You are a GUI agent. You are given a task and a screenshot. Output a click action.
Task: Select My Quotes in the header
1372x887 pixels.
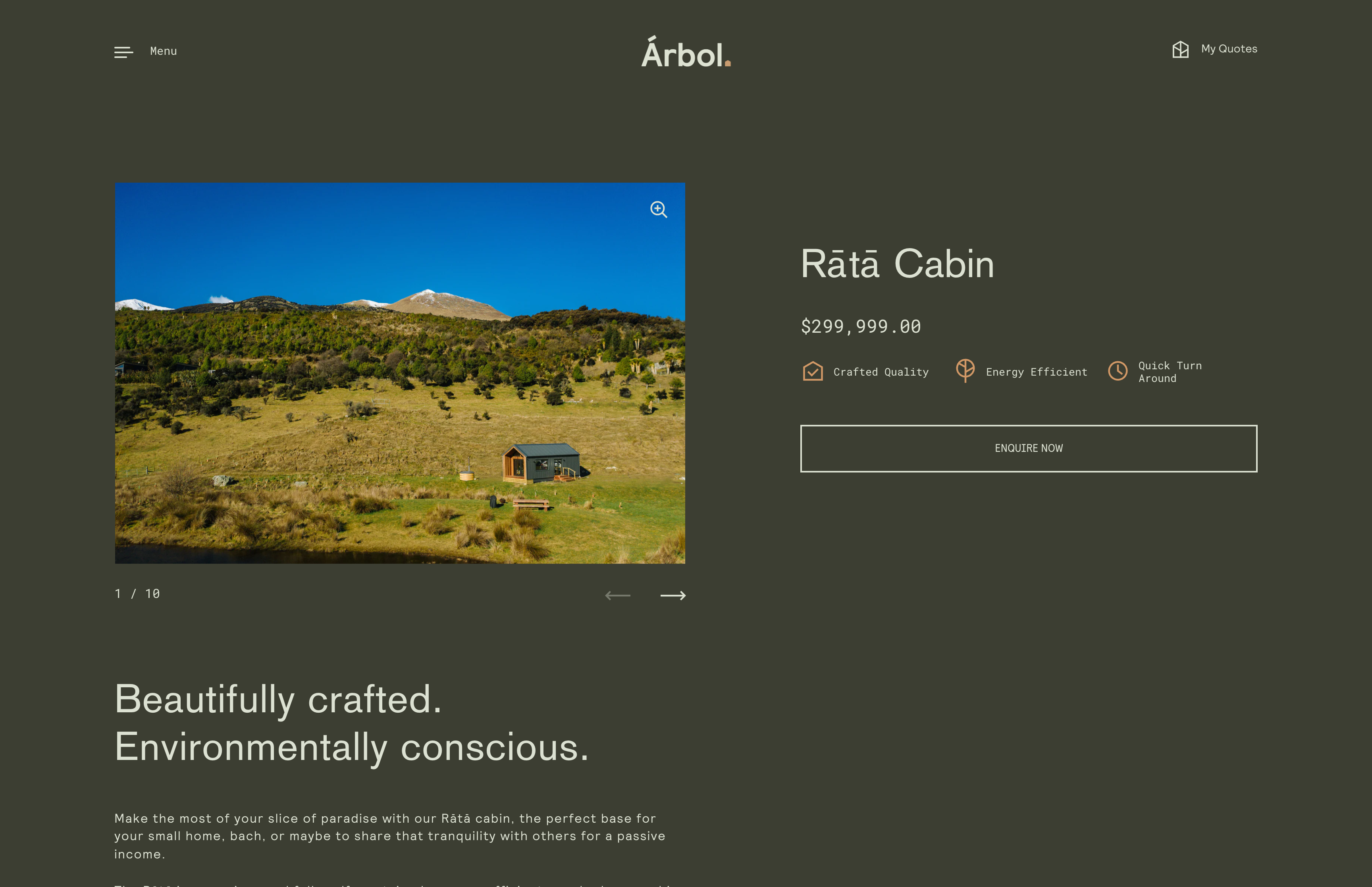click(1229, 49)
